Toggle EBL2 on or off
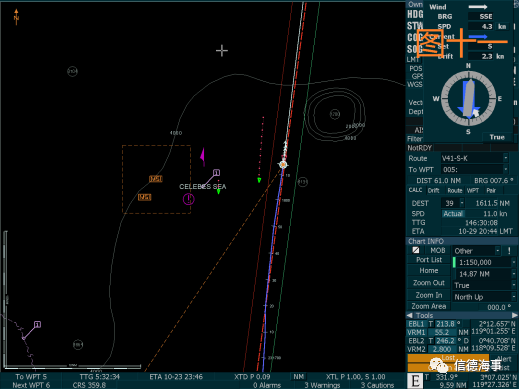 [x=416, y=341]
